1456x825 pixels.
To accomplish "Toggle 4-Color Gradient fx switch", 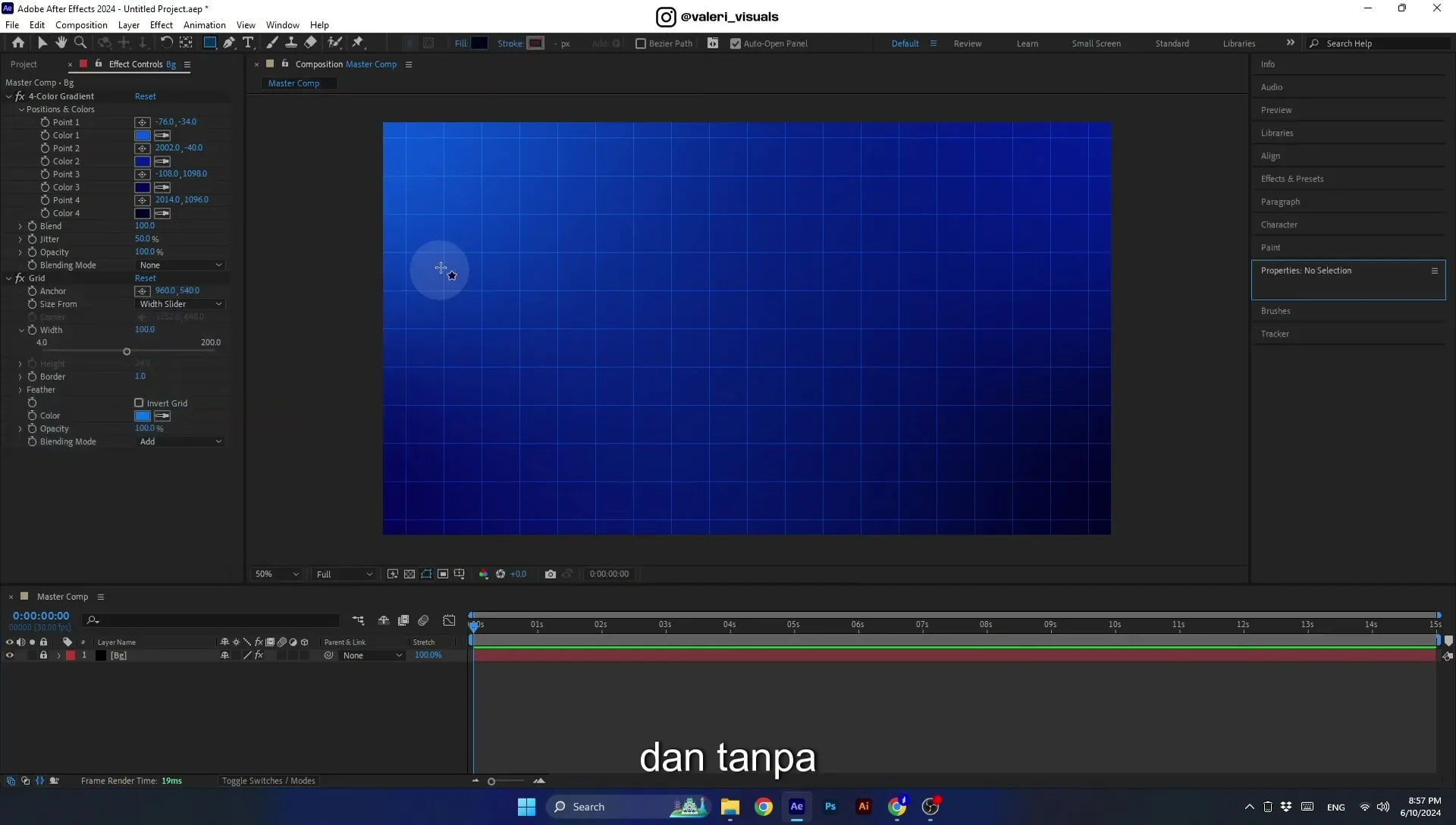I will [20, 96].
